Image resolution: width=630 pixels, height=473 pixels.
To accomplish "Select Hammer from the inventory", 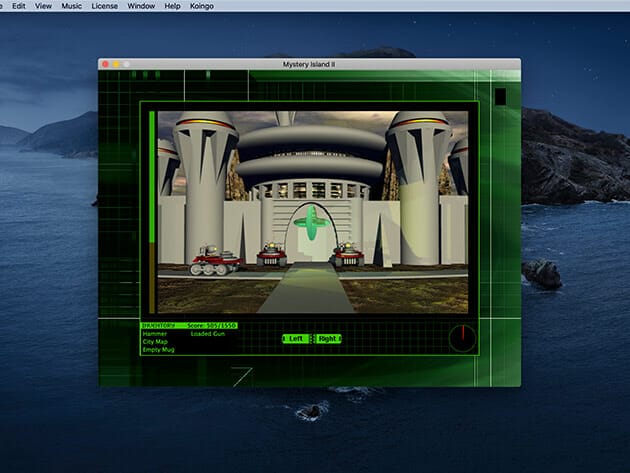I will click(x=154, y=333).
